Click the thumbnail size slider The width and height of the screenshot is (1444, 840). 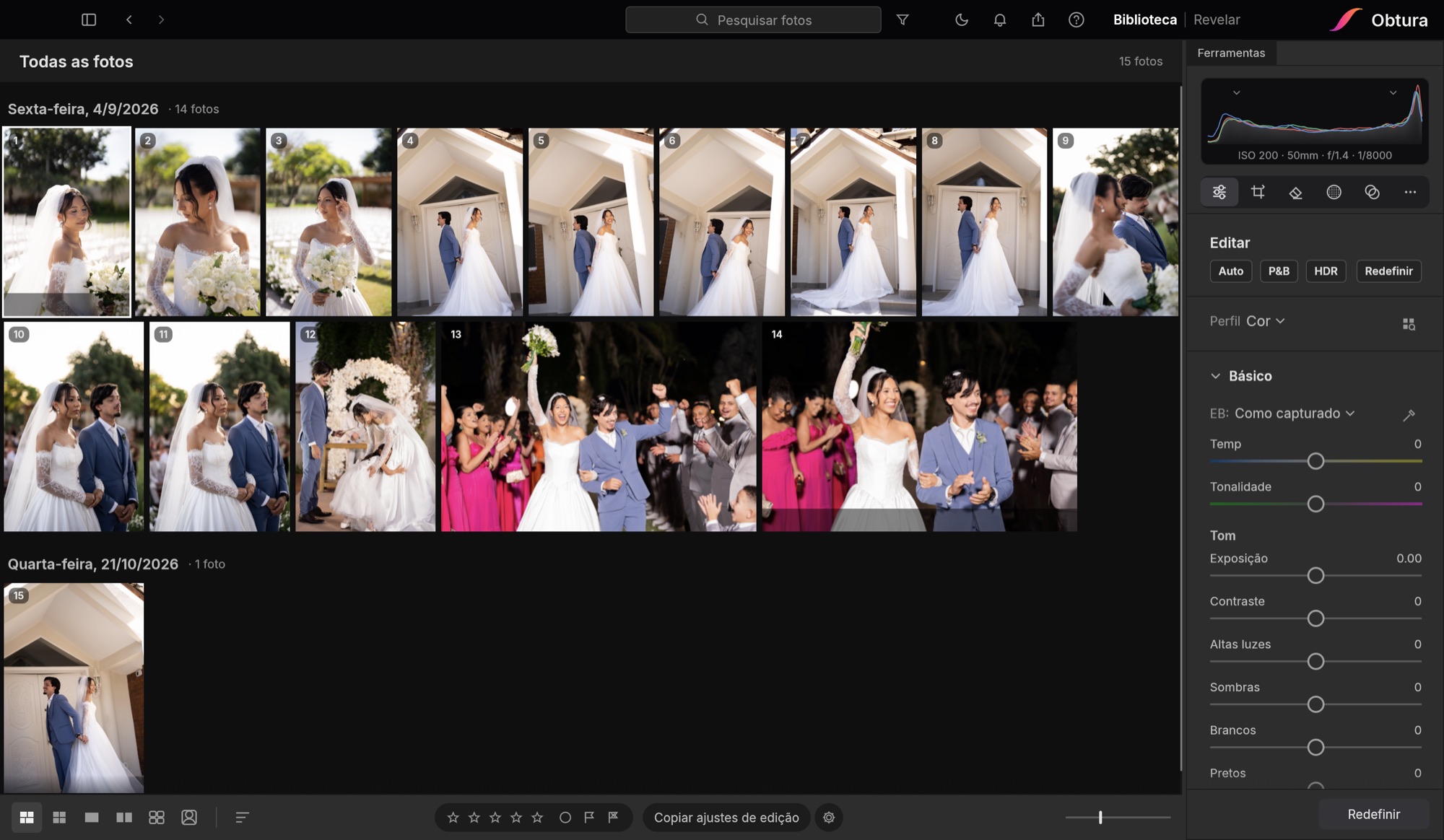(1118, 817)
